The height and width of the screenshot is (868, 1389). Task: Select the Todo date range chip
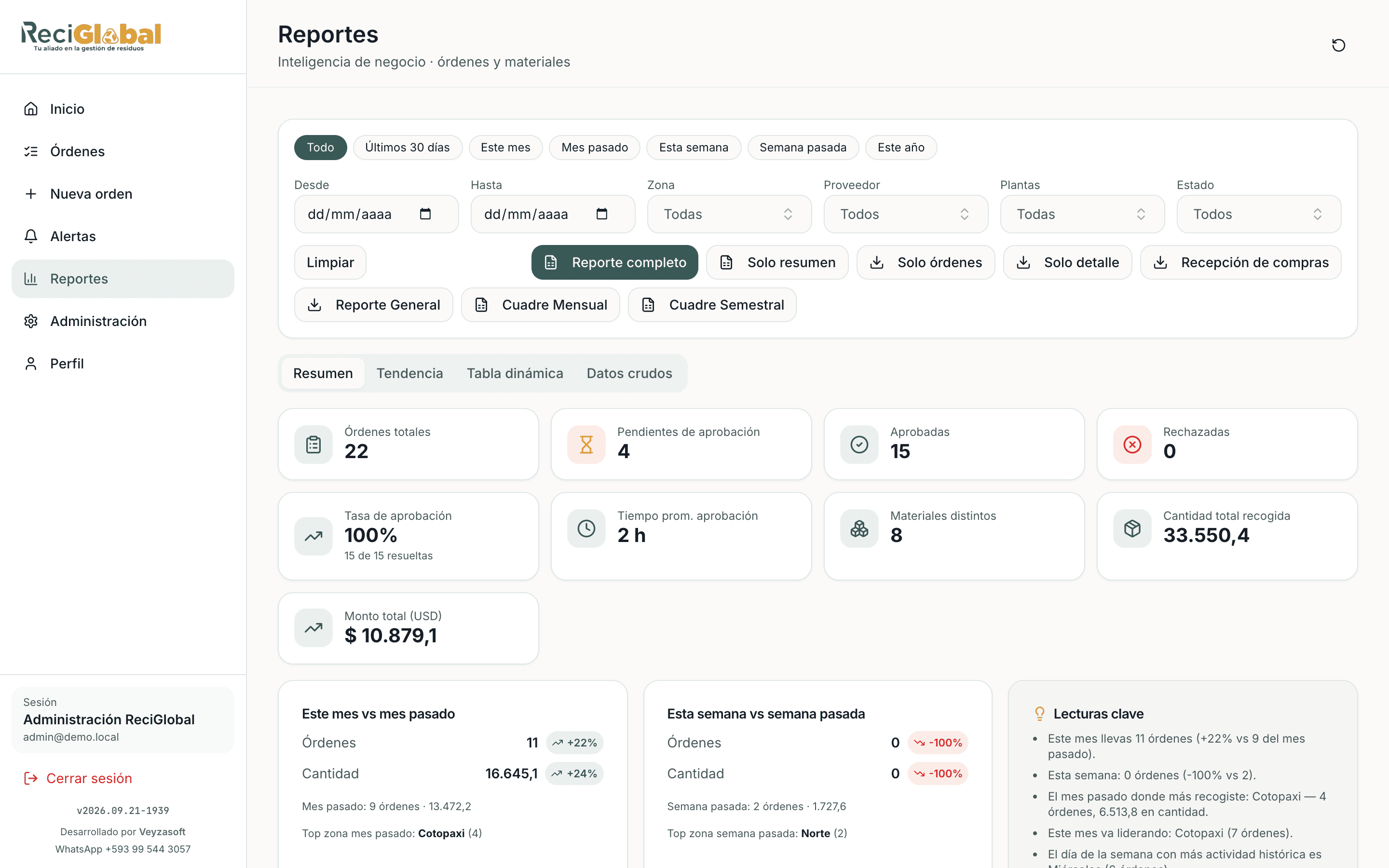click(x=320, y=148)
